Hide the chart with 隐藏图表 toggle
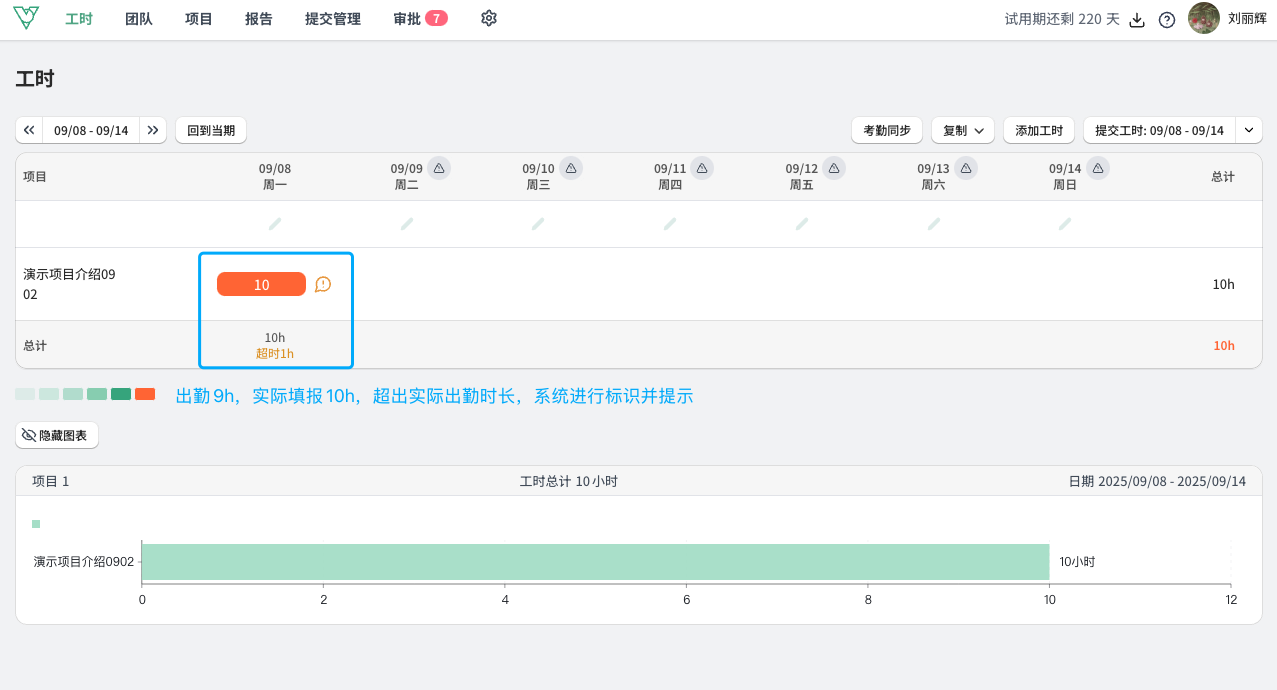1277x690 pixels. [57, 435]
